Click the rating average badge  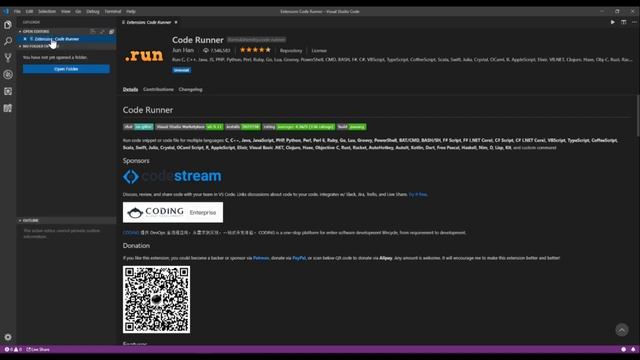pos(299,127)
